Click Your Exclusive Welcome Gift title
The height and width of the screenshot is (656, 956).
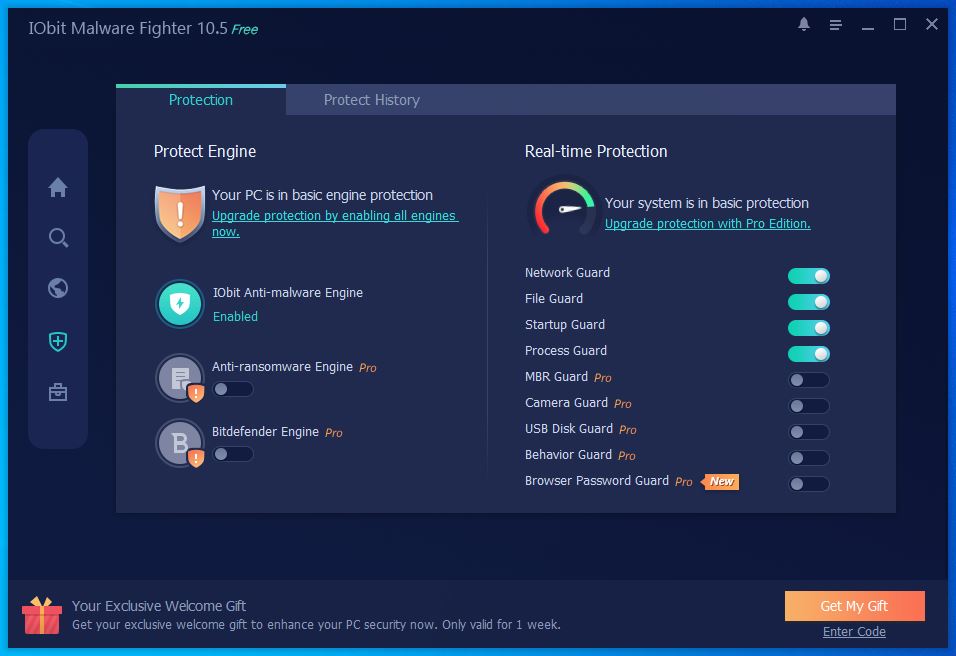click(159, 606)
